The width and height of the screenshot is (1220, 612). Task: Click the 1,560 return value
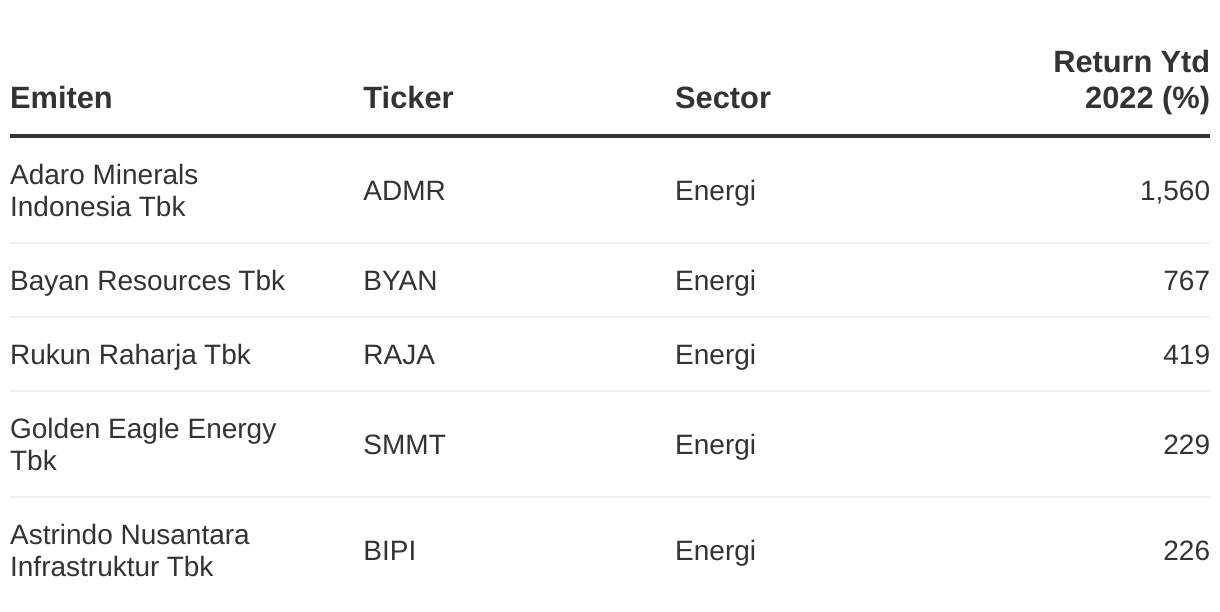click(x=1175, y=191)
